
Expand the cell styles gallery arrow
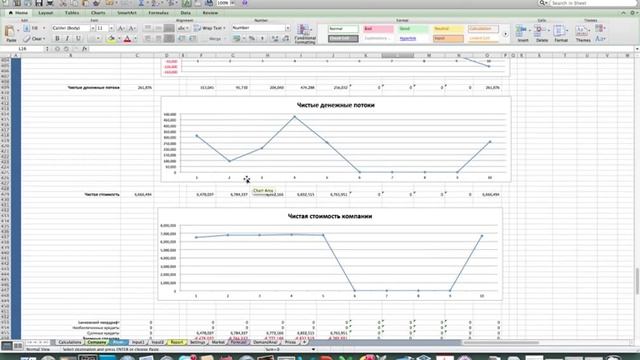[x=506, y=34]
